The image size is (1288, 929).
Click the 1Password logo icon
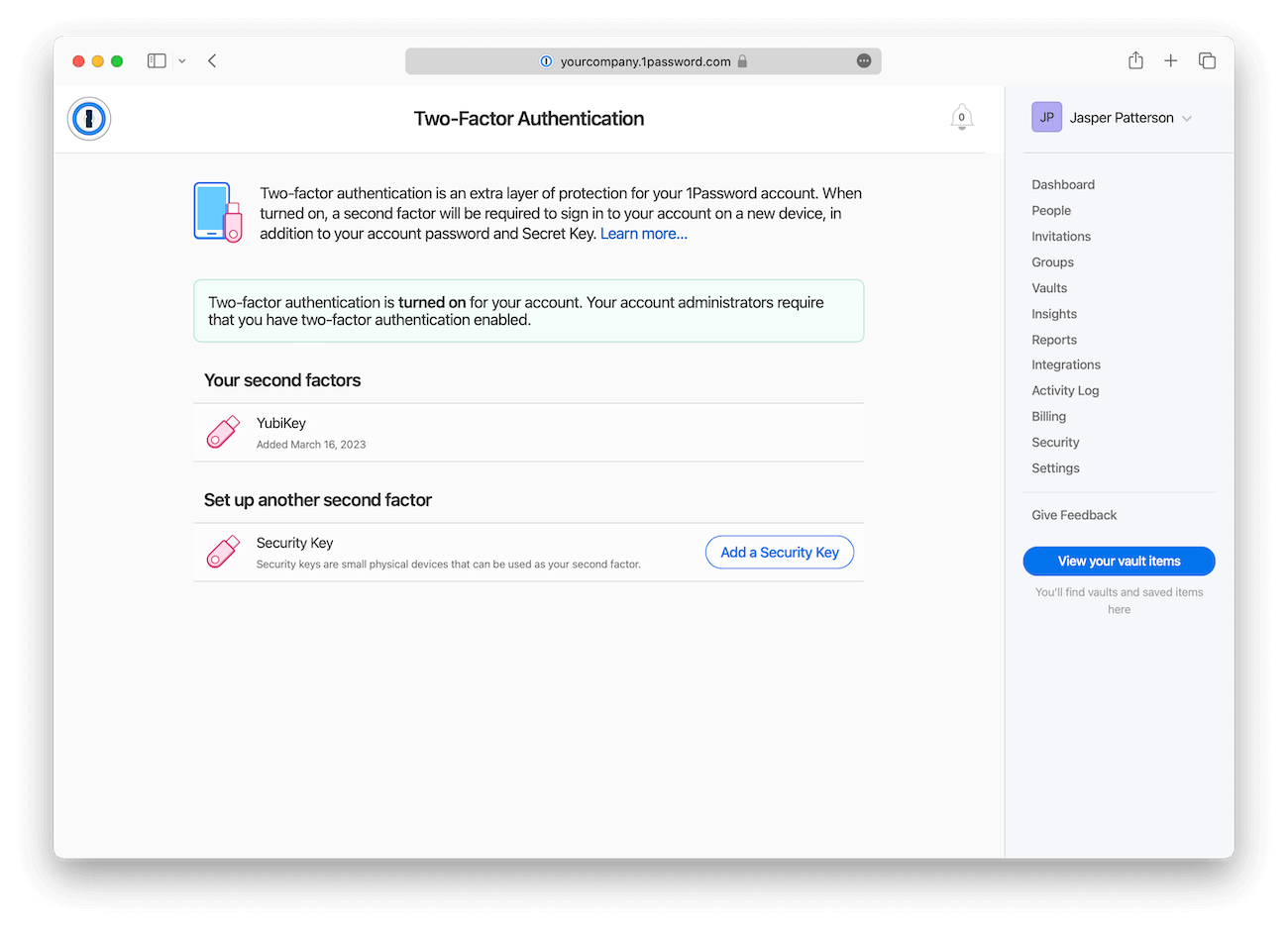pyautogui.click(x=88, y=117)
